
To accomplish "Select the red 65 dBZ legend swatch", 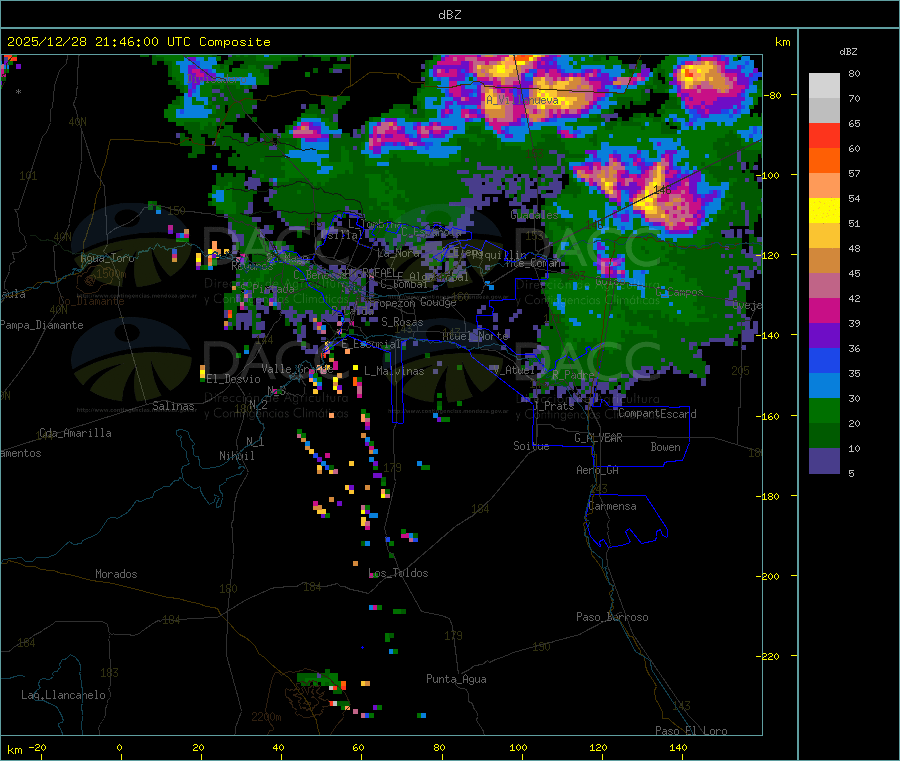I will click(824, 135).
